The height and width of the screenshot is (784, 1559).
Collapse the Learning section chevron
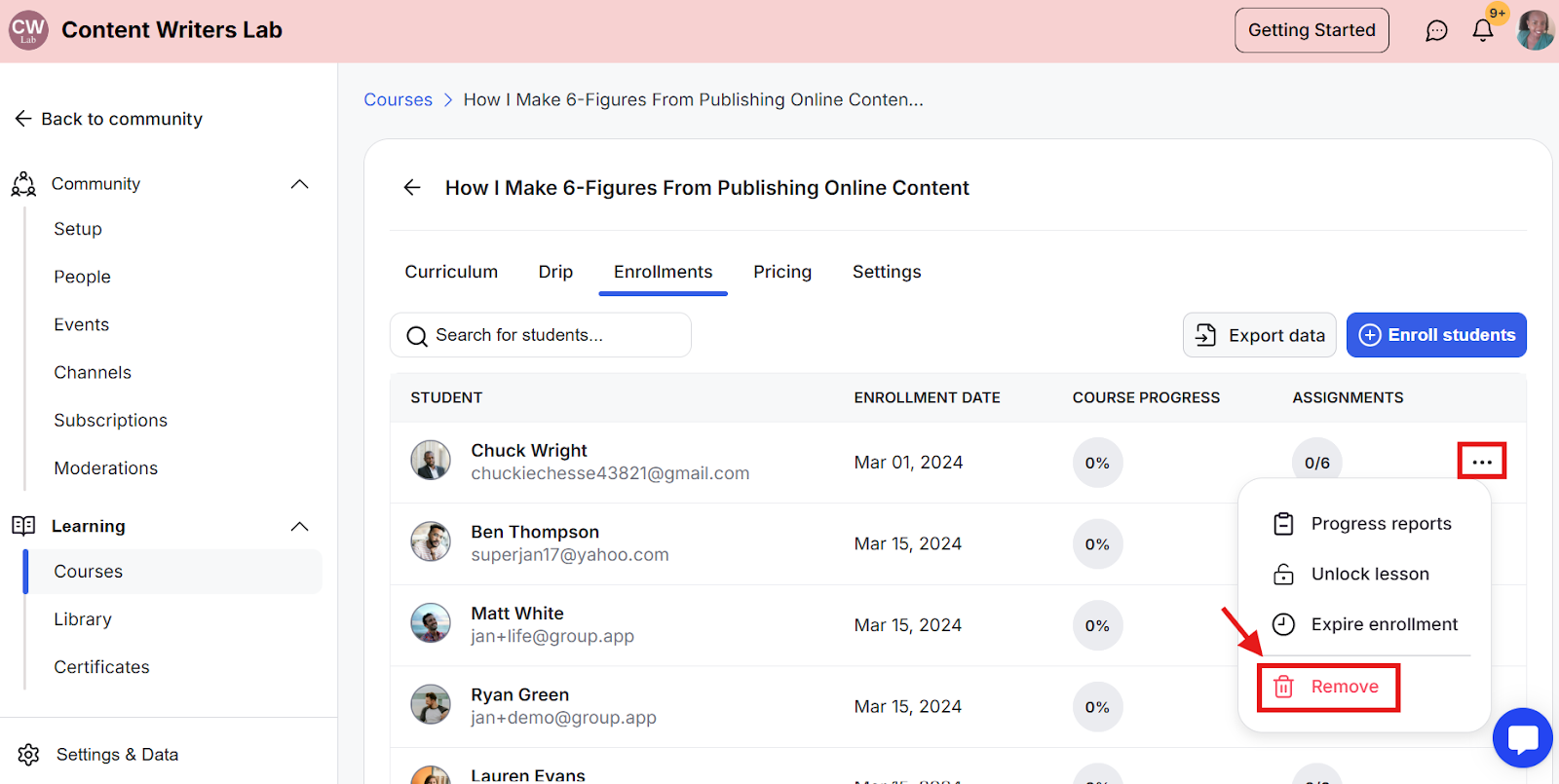[x=299, y=527]
